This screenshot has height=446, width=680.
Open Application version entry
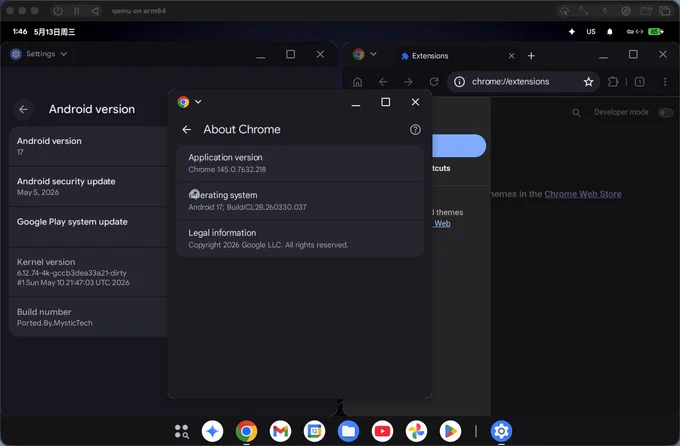pyautogui.click(x=300, y=163)
